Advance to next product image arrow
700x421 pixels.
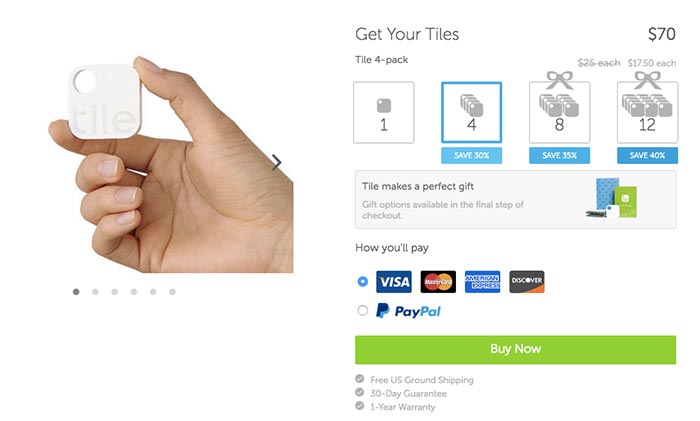click(277, 163)
